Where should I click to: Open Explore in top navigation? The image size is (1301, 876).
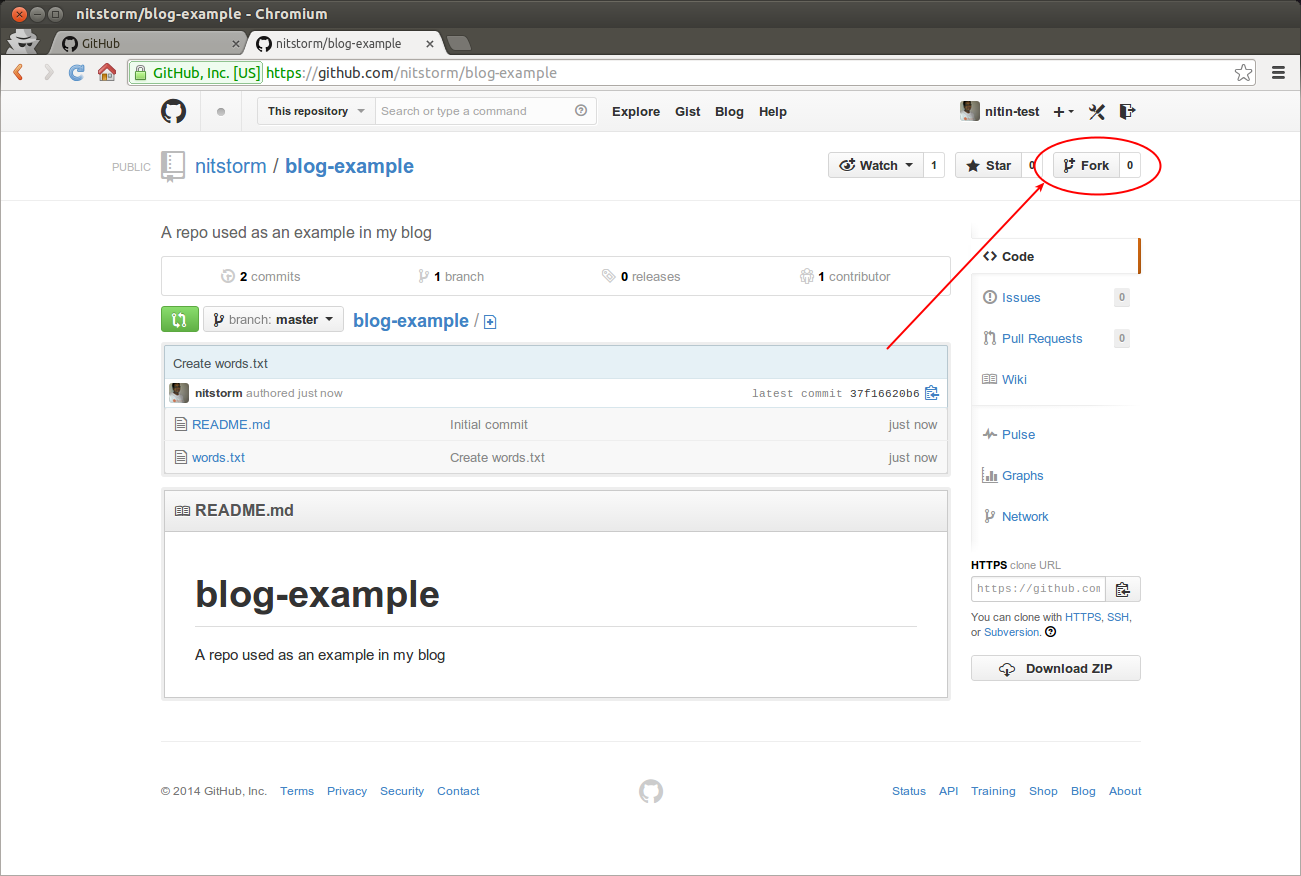coord(636,112)
